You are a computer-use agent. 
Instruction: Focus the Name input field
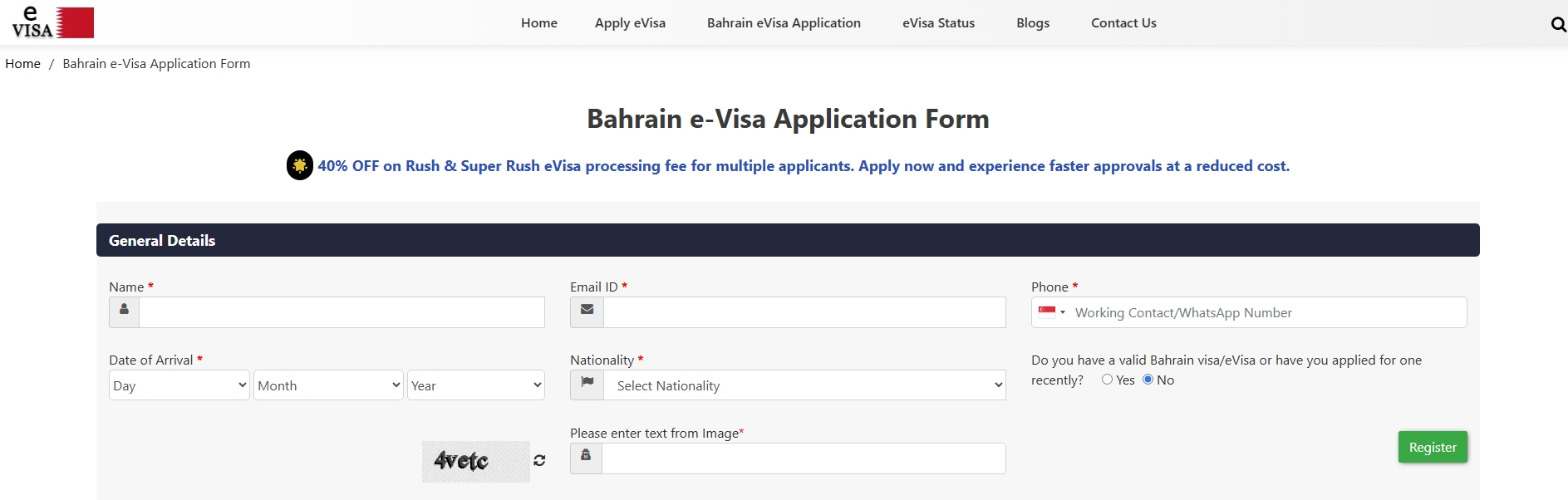point(342,312)
